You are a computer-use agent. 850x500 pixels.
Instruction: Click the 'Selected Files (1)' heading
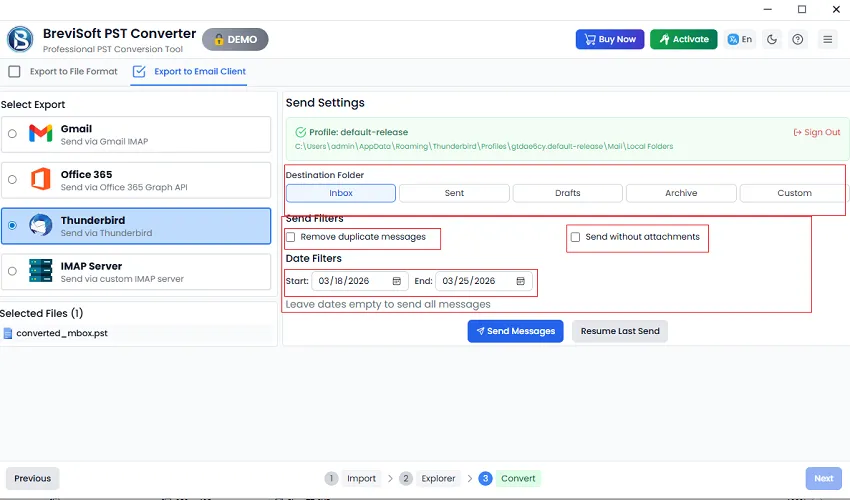point(41,313)
